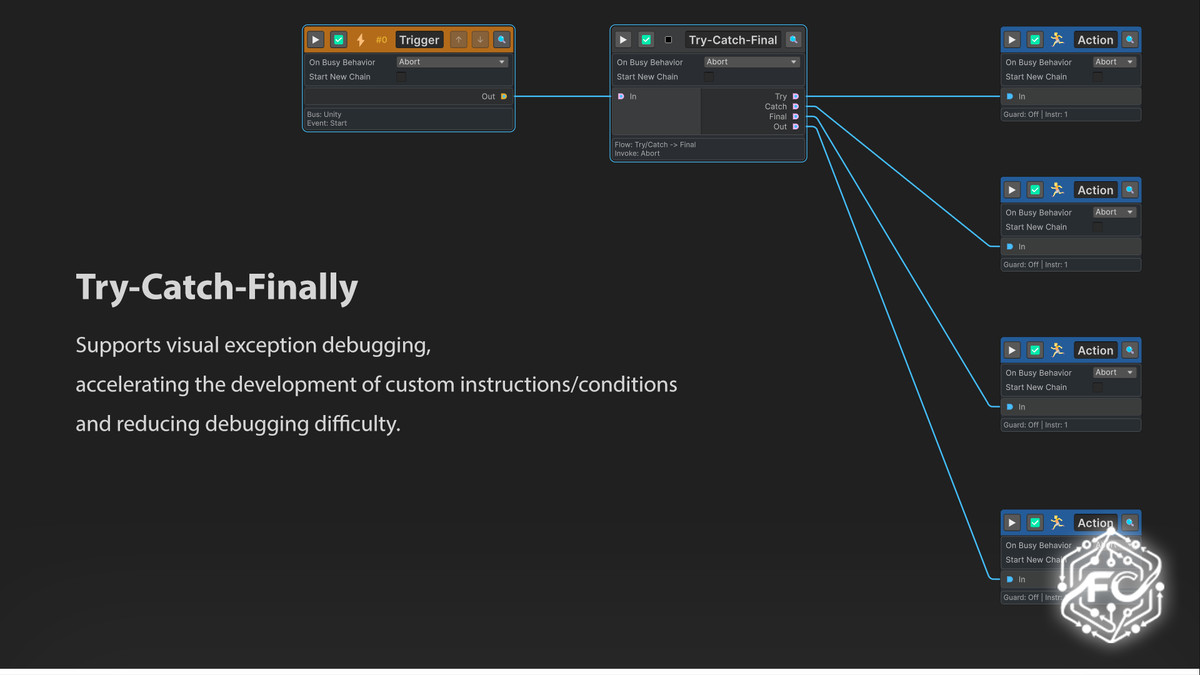Viewport: 1200px width, 675px height.
Task: Click In port of Action node wired to Try
Action: (x=1010, y=97)
